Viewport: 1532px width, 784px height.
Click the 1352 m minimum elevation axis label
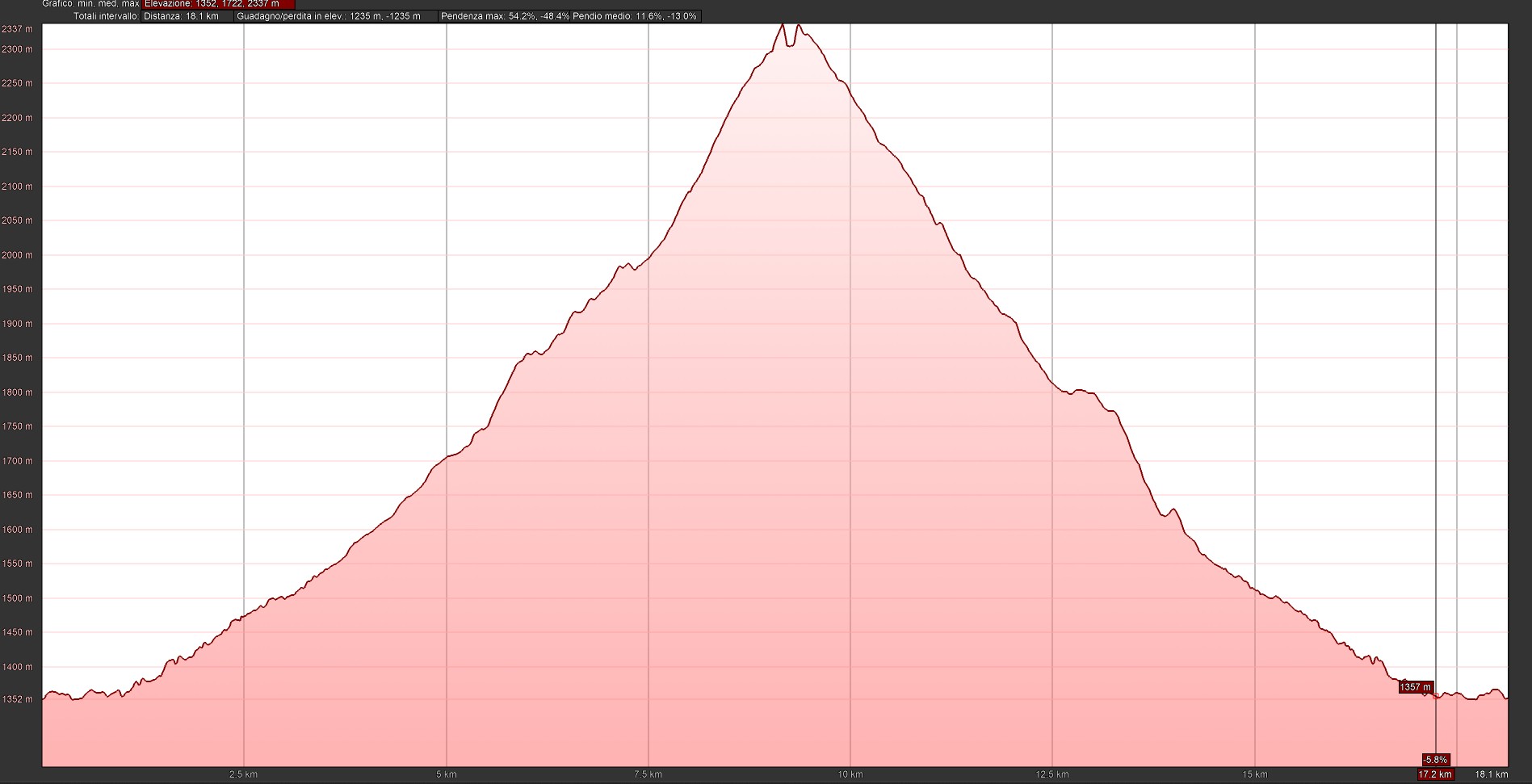(x=17, y=699)
